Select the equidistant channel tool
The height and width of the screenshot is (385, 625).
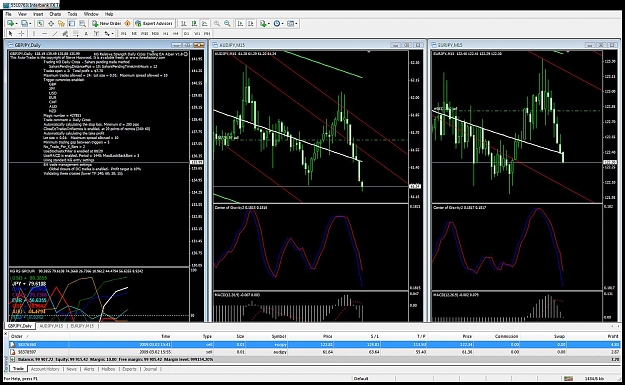point(65,33)
